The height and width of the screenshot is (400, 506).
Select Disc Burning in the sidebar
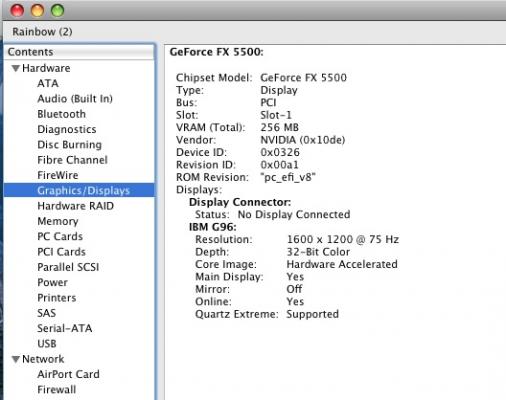coord(69,145)
